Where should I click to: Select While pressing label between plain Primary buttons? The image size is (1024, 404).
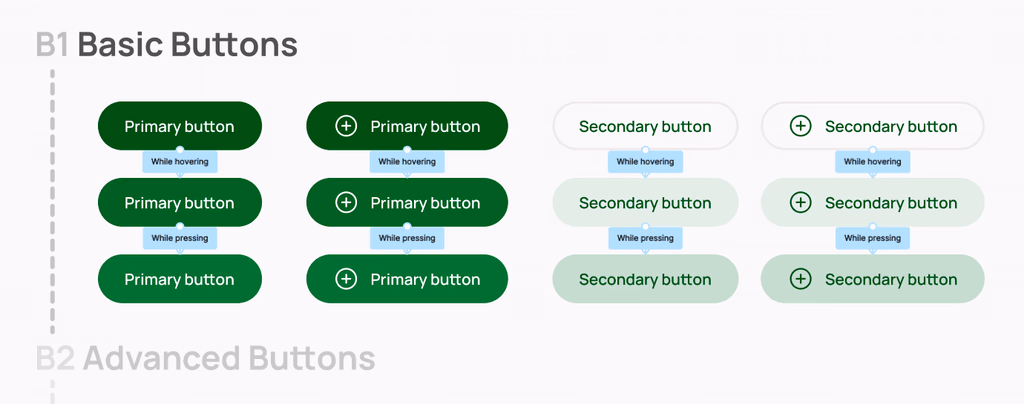tap(180, 238)
